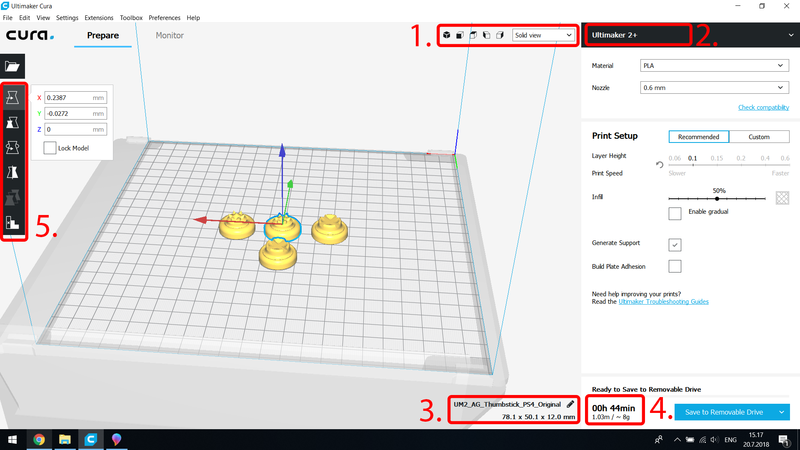The height and width of the screenshot is (450, 800).
Task: Switch to the Monitor tab
Action: pos(169,35)
